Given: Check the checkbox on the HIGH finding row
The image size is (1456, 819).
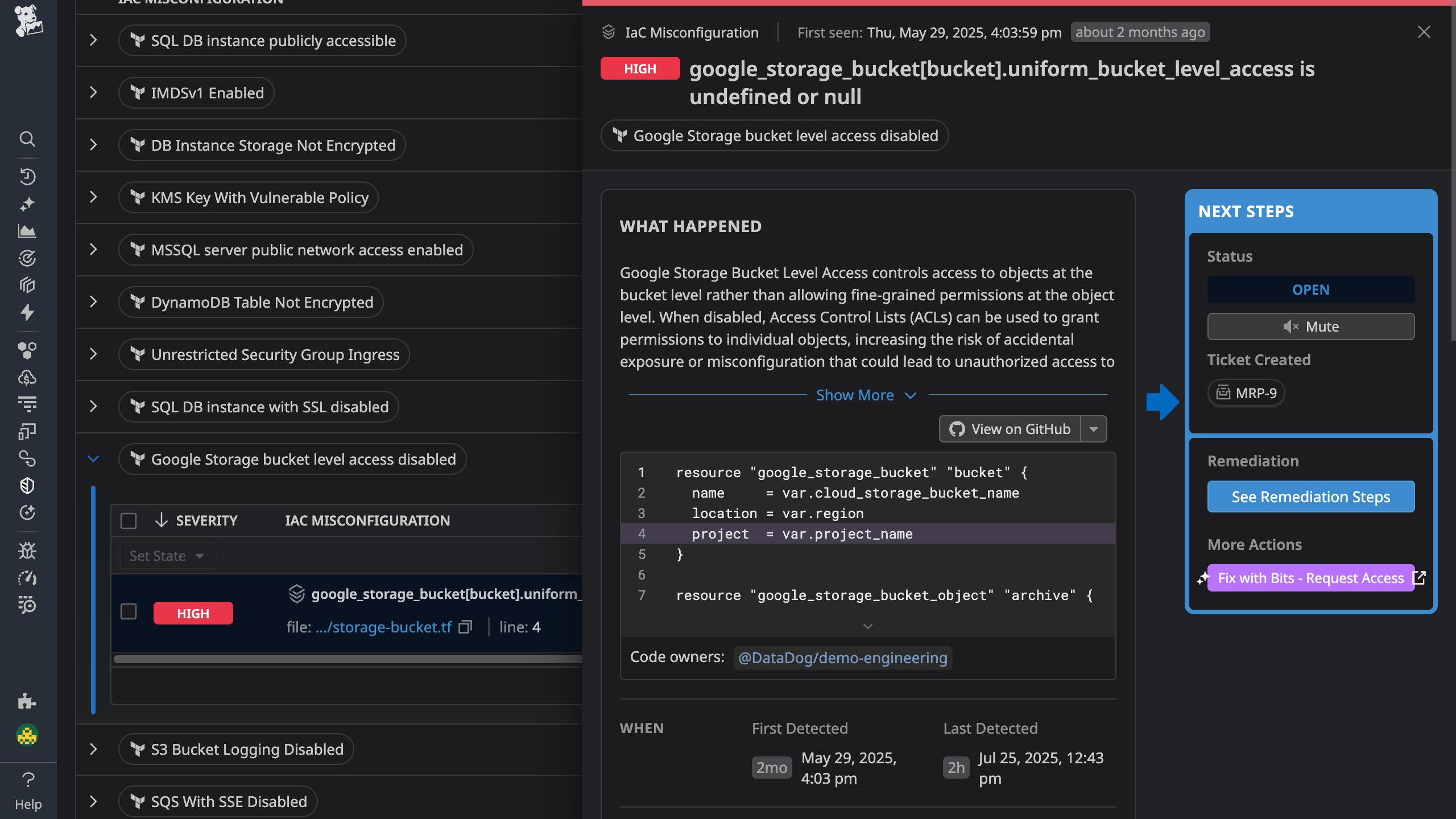Looking at the screenshot, I should pyautogui.click(x=129, y=612).
